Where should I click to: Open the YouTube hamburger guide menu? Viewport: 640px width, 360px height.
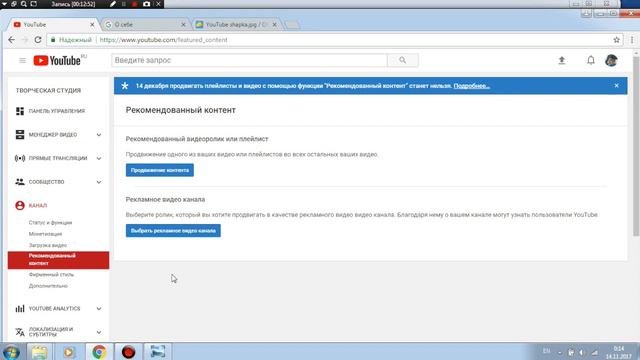coord(22,60)
